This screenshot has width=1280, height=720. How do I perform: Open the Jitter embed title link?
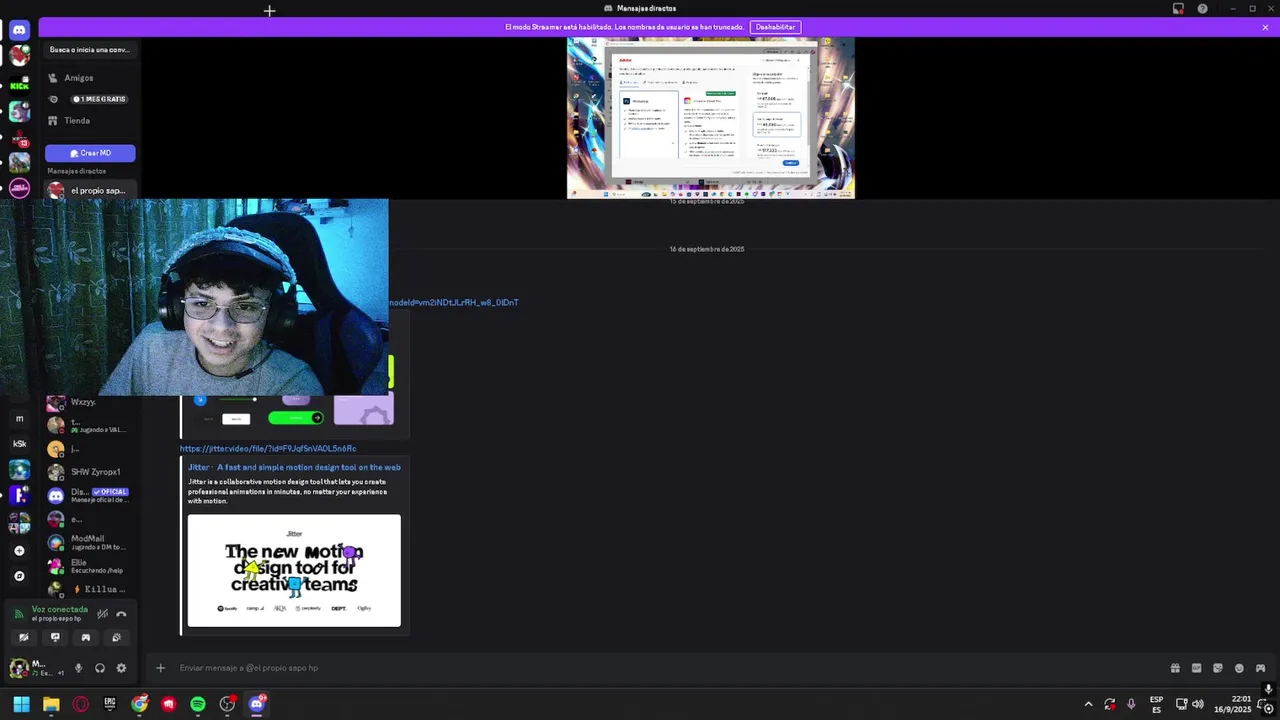tap(294, 467)
